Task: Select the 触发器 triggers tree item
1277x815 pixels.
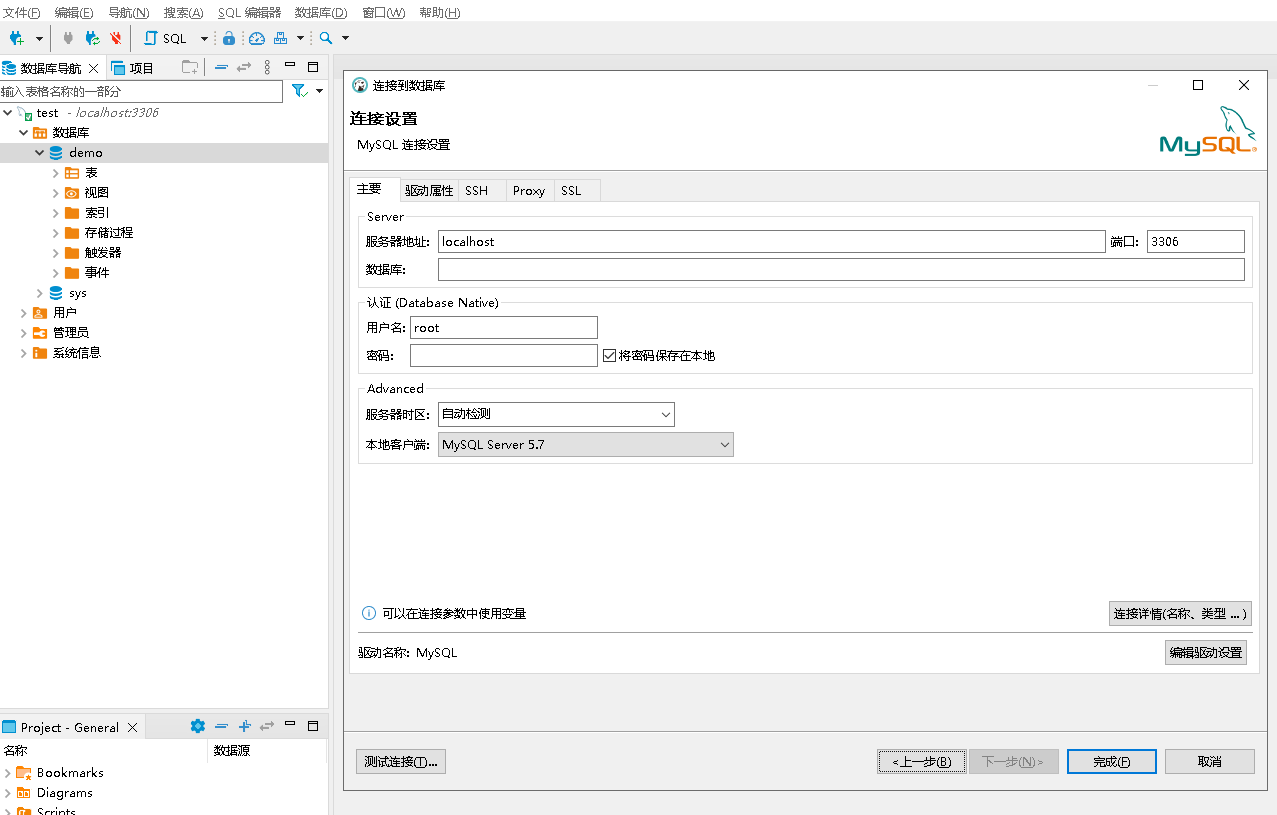Action: pyautogui.click(x=103, y=253)
